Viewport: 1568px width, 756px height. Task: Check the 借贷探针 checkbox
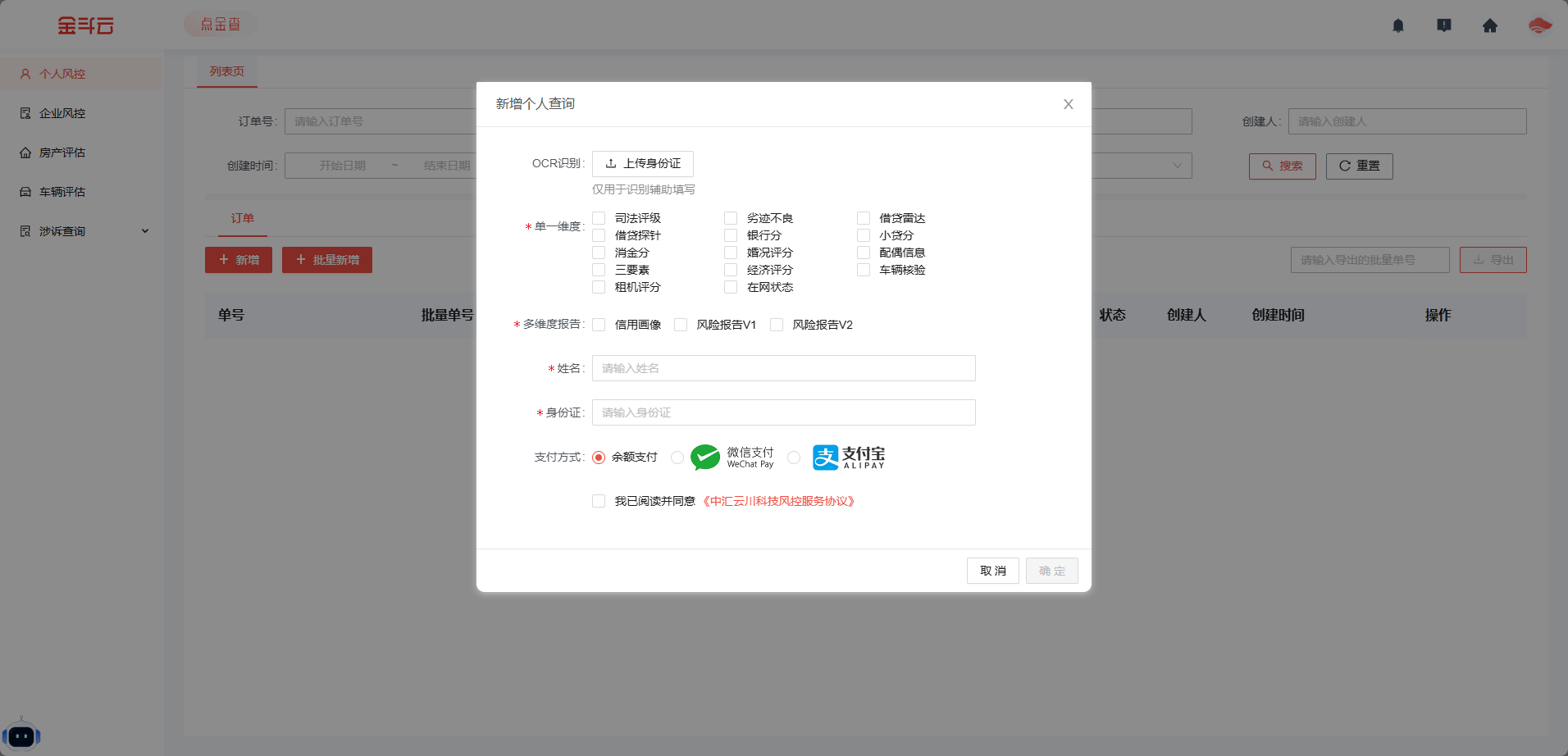(599, 235)
